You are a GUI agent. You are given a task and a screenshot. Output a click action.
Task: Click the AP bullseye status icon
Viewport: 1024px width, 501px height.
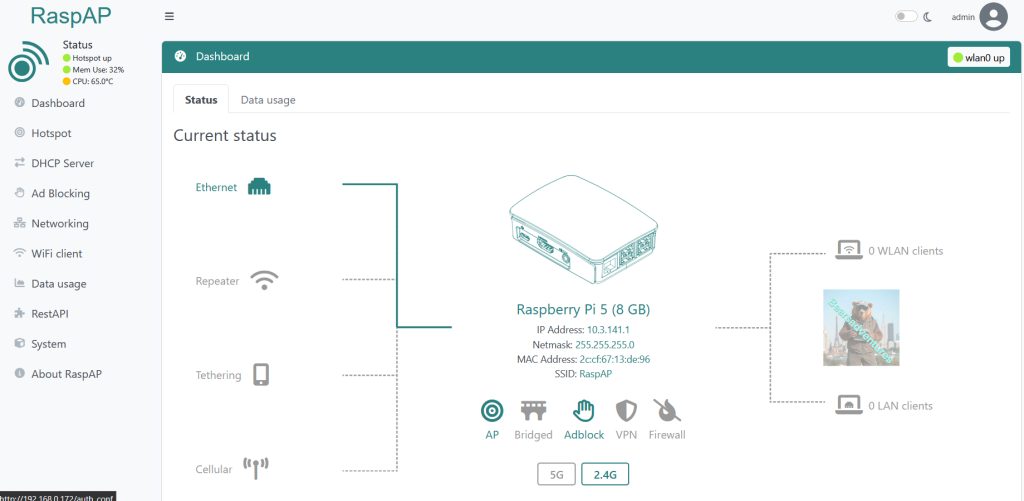[492, 411]
